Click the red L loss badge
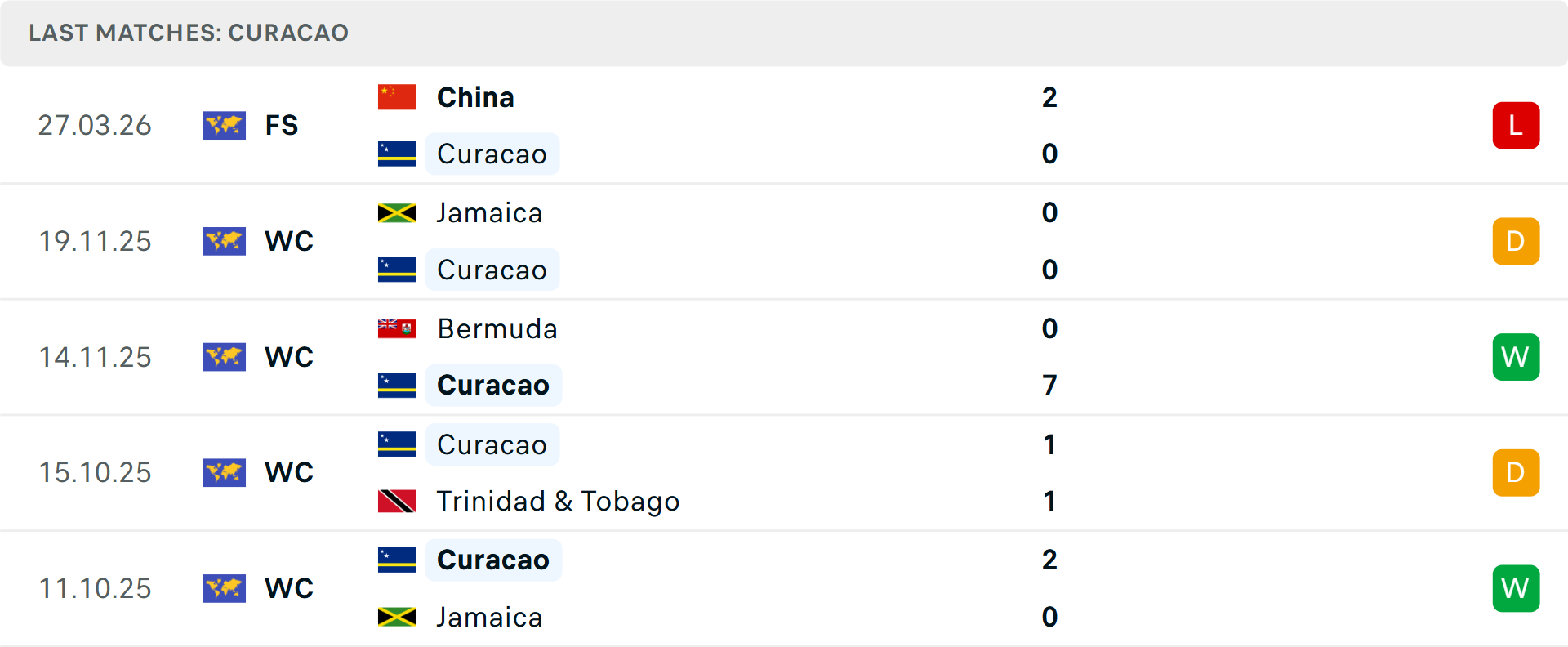The height and width of the screenshot is (647, 1568). [x=1516, y=126]
